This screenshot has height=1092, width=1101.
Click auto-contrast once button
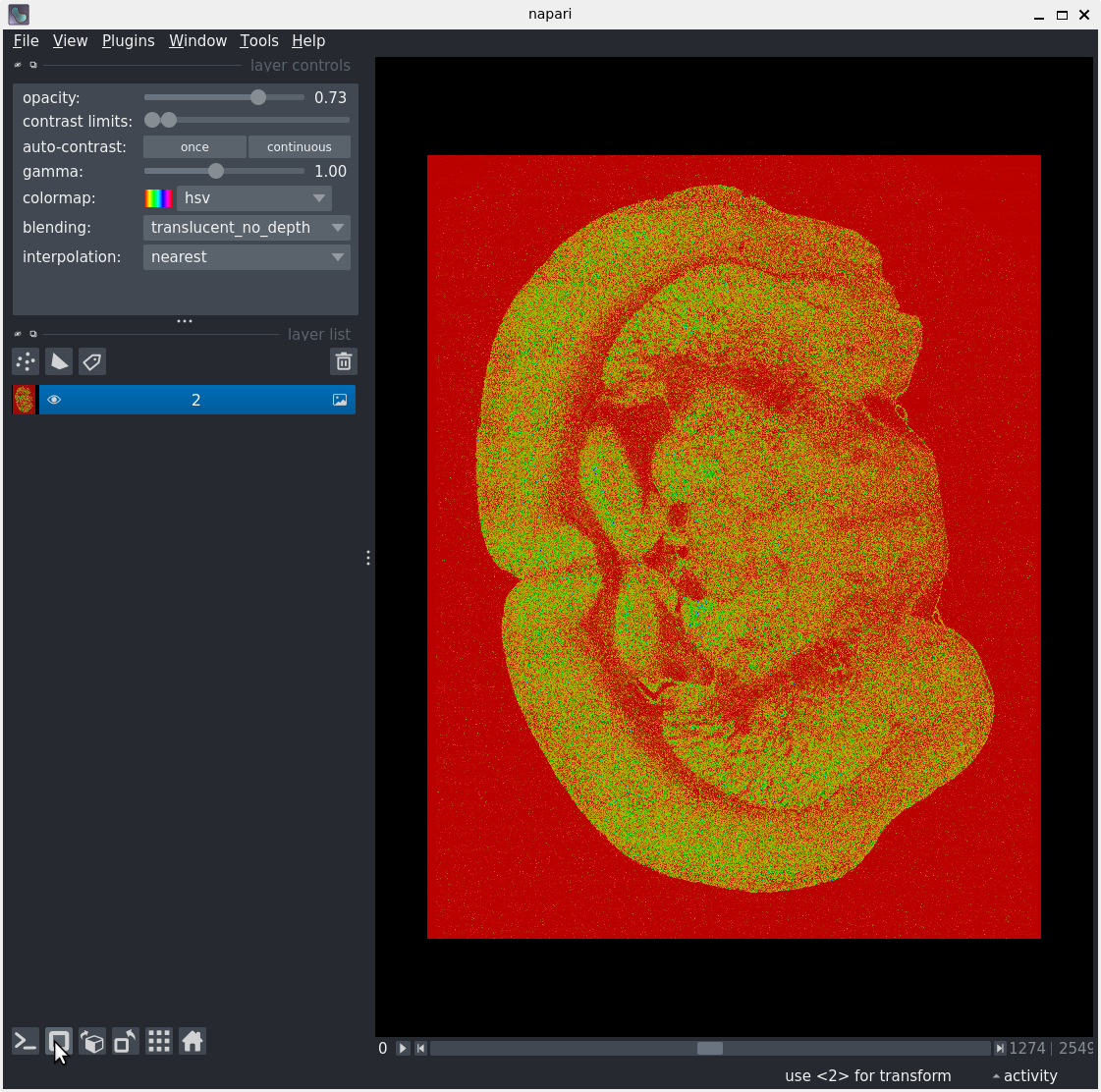[x=194, y=147]
